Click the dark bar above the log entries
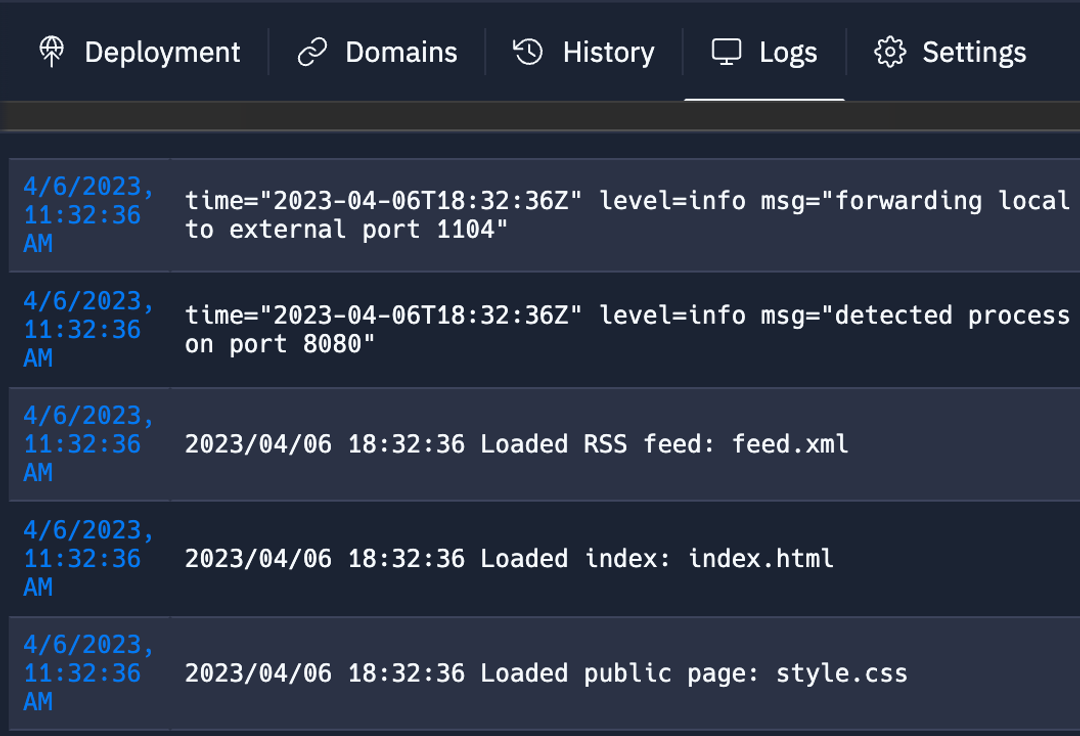 click(540, 117)
